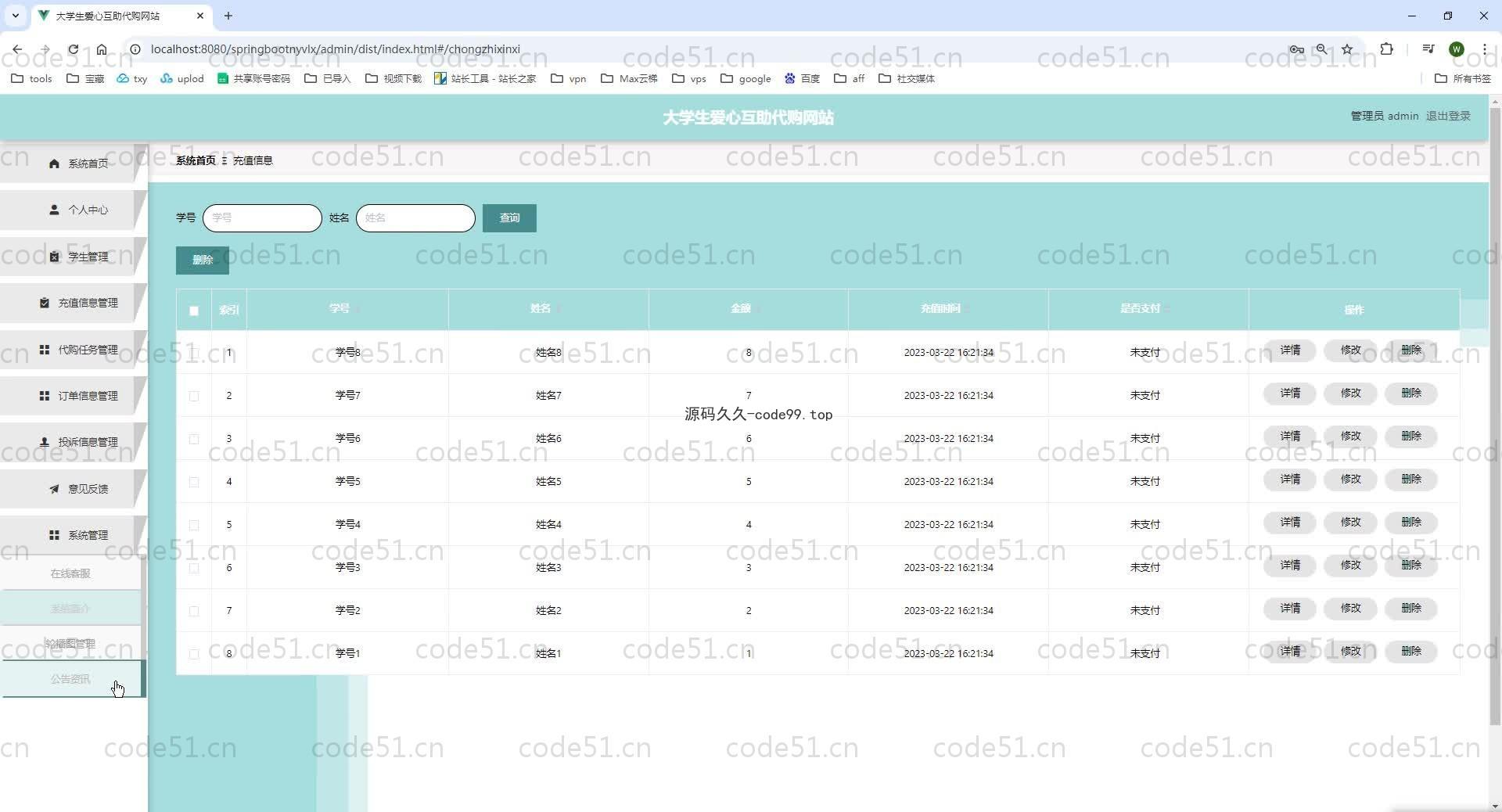Open browser extensions puzzle icon

tap(1386, 49)
